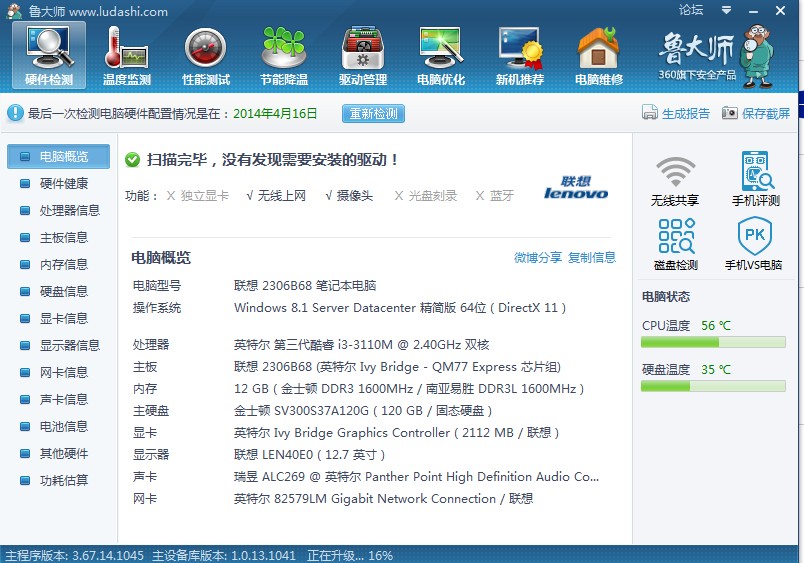Click the 鲁大师 logo at top right
804x563 pixels.
716,56
